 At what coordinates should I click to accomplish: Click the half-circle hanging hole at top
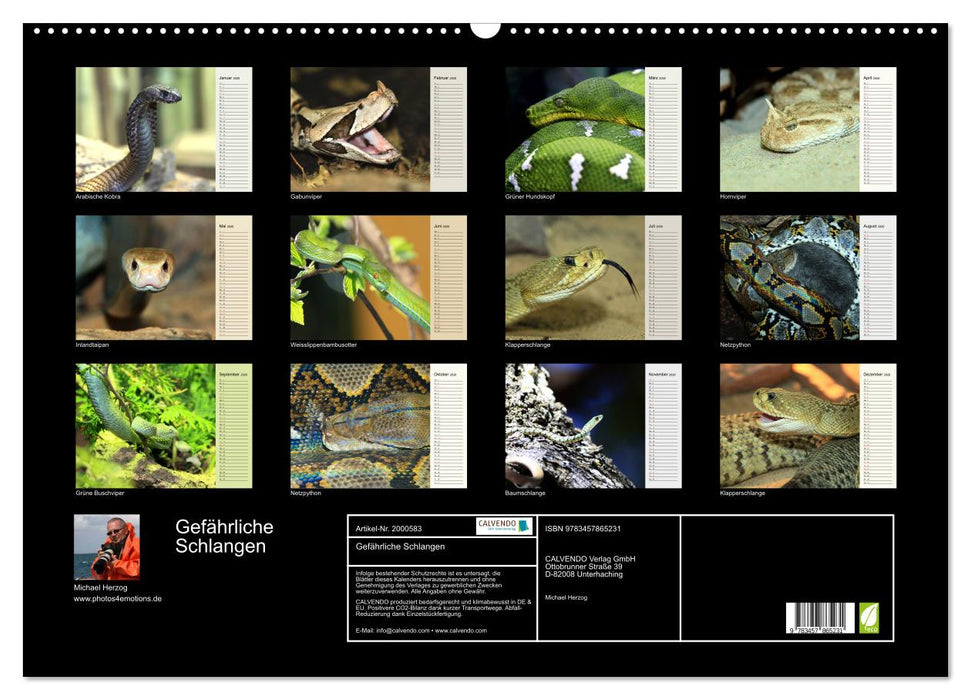(485, 28)
